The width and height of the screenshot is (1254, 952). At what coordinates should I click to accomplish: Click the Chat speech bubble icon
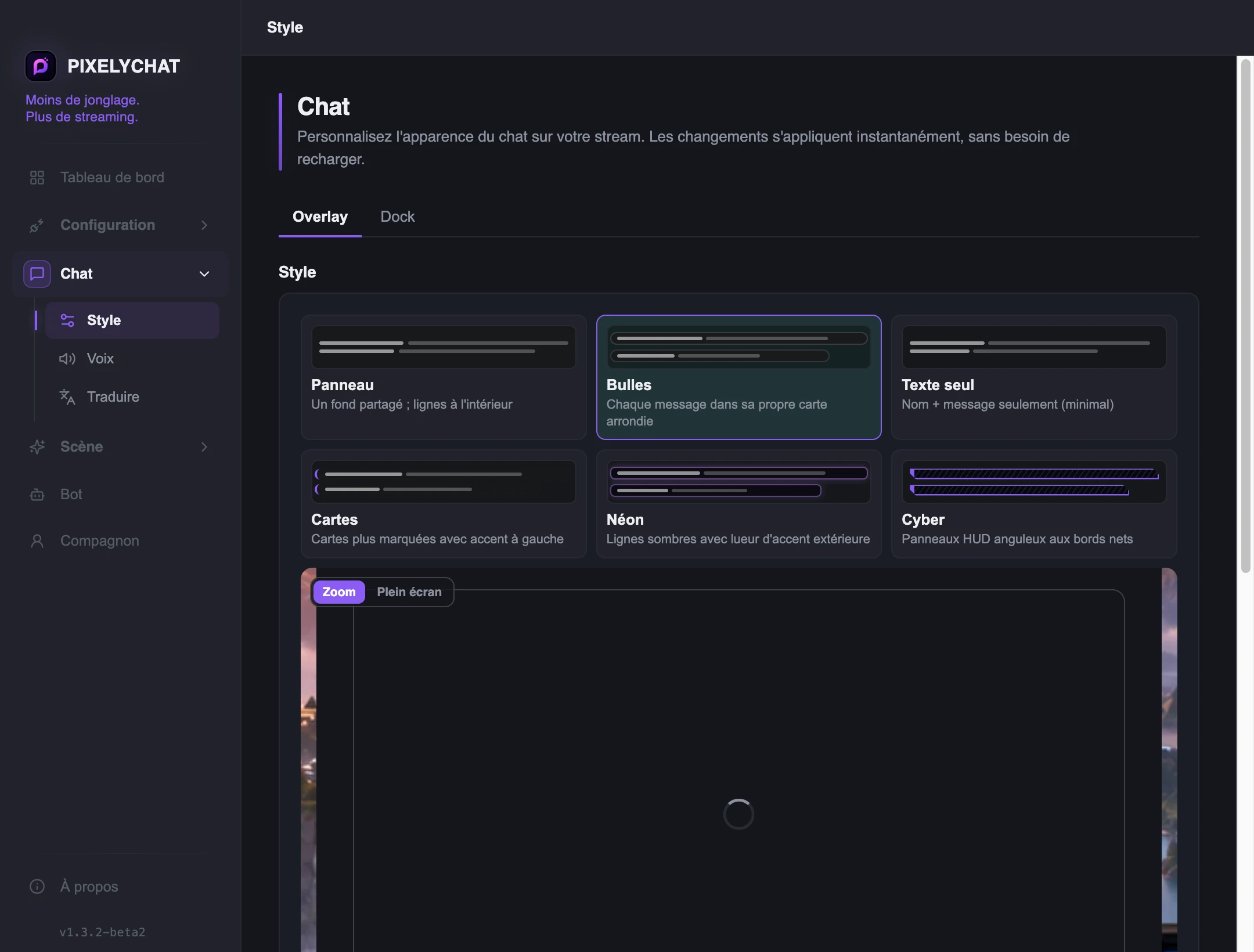coord(37,274)
